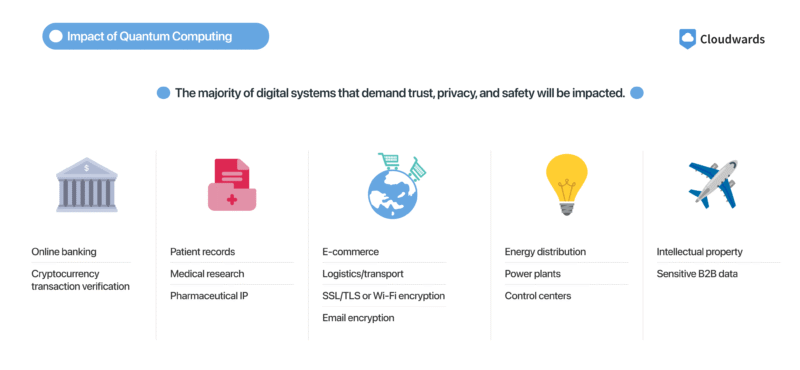This screenshot has height=370, width=800.
Task: Click the white circle in the title pill
Action: [x=57, y=36]
